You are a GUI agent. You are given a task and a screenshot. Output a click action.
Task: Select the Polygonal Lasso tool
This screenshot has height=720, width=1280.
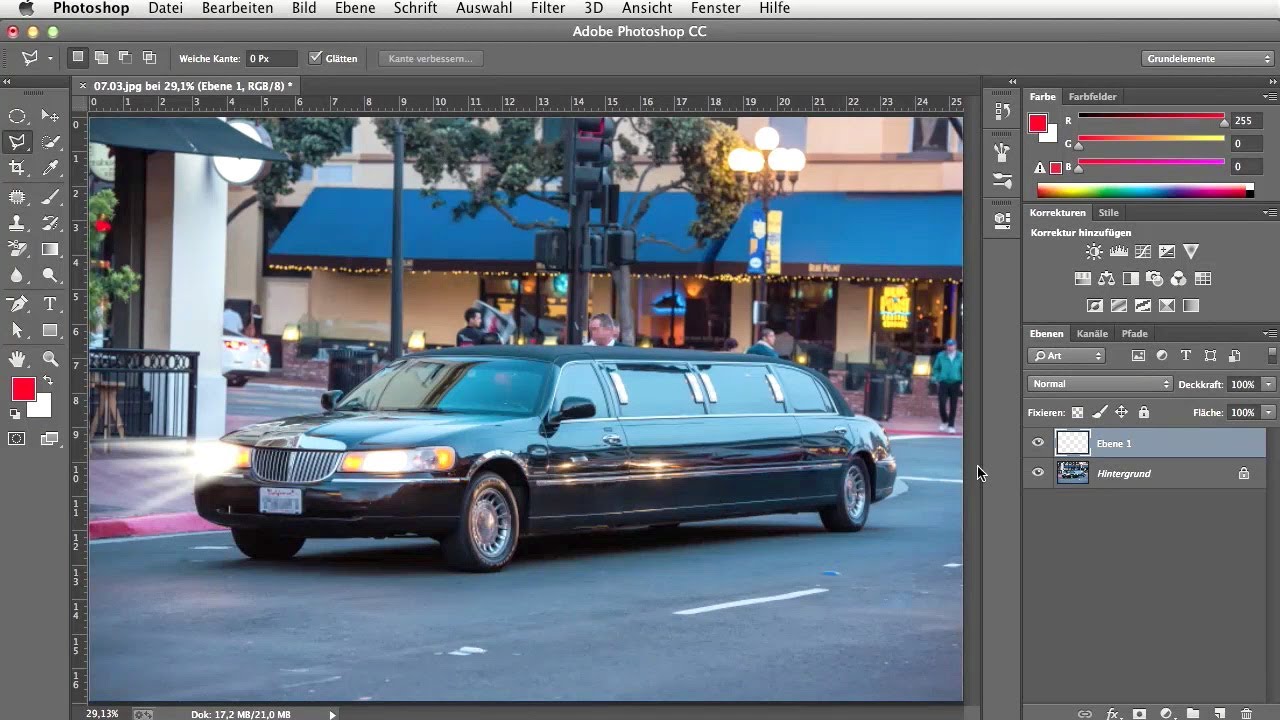coord(17,143)
